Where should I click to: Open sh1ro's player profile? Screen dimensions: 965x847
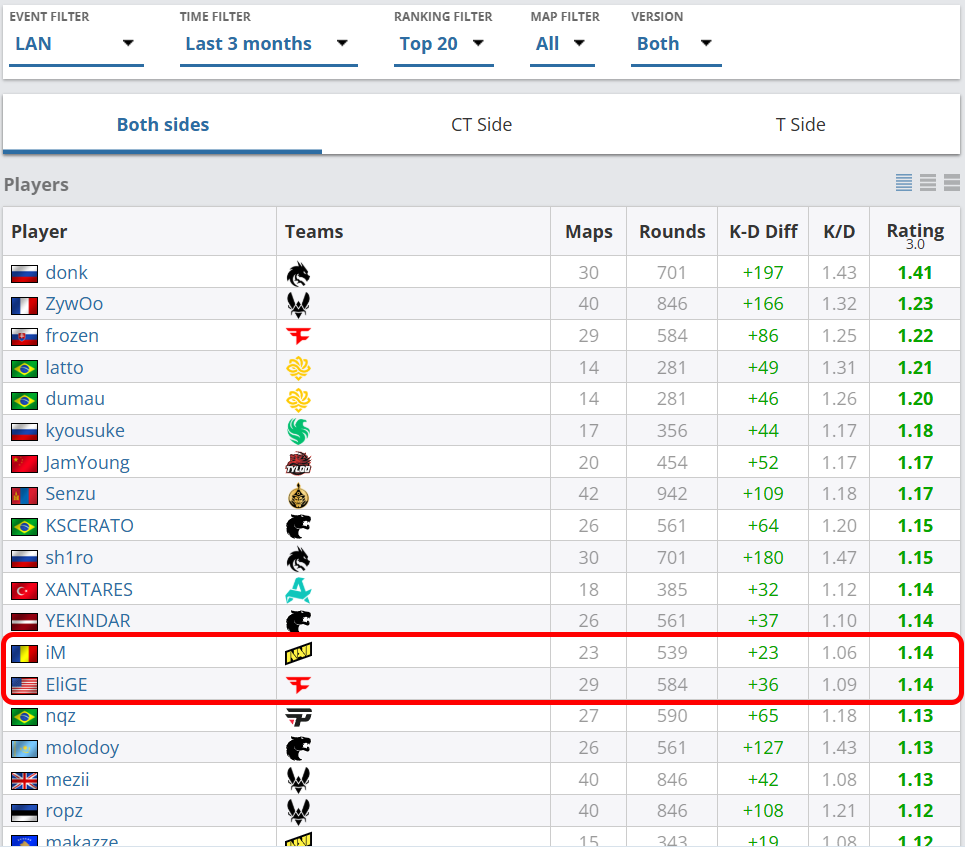point(69,558)
